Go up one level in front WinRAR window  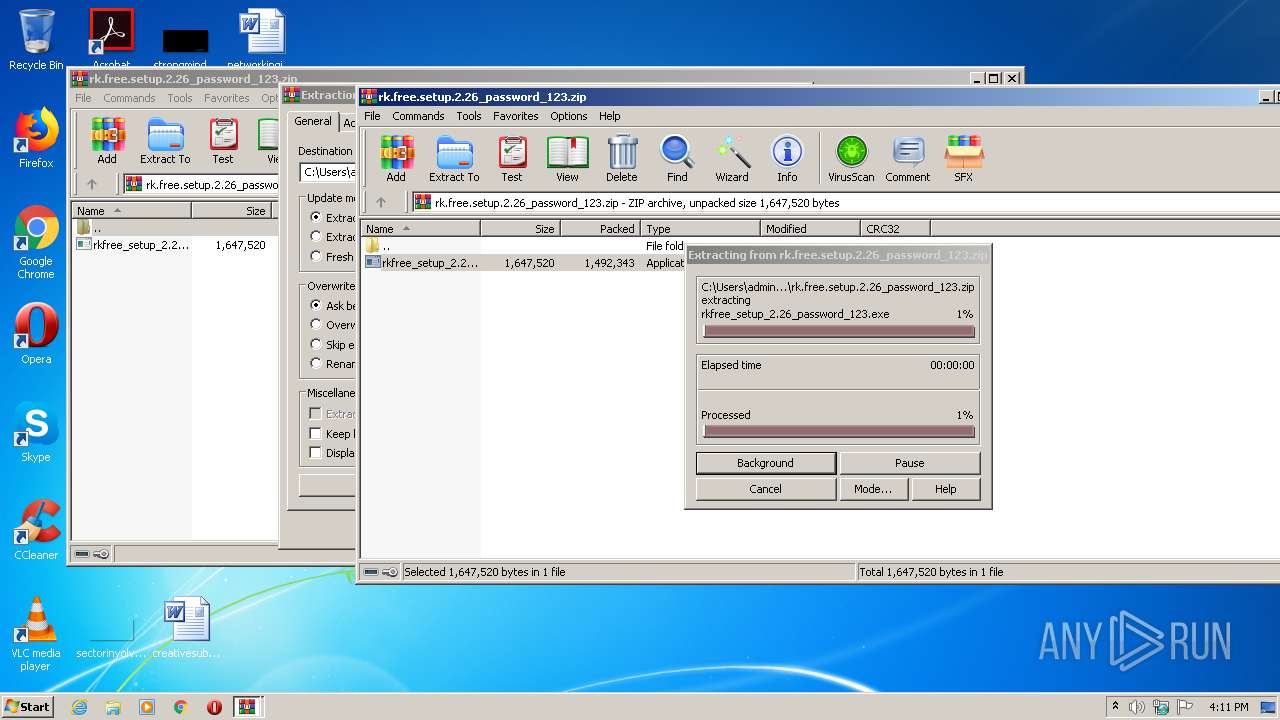381,202
